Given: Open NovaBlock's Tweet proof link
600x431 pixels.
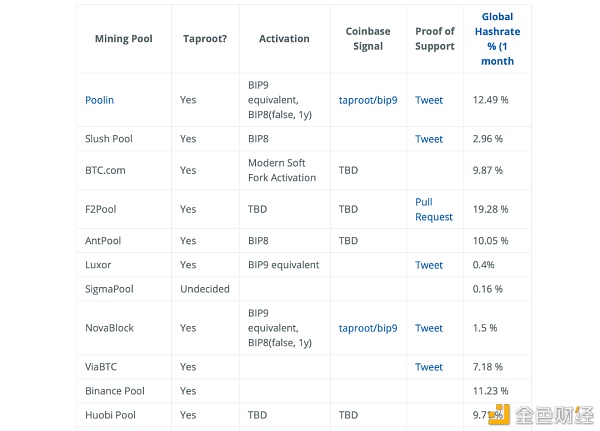Looking at the screenshot, I should pos(429,328).
